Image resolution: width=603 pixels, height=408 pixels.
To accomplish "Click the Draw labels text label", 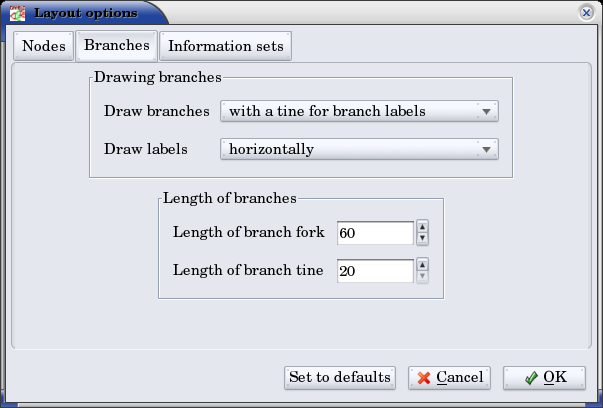I will [x=144, y=149].
